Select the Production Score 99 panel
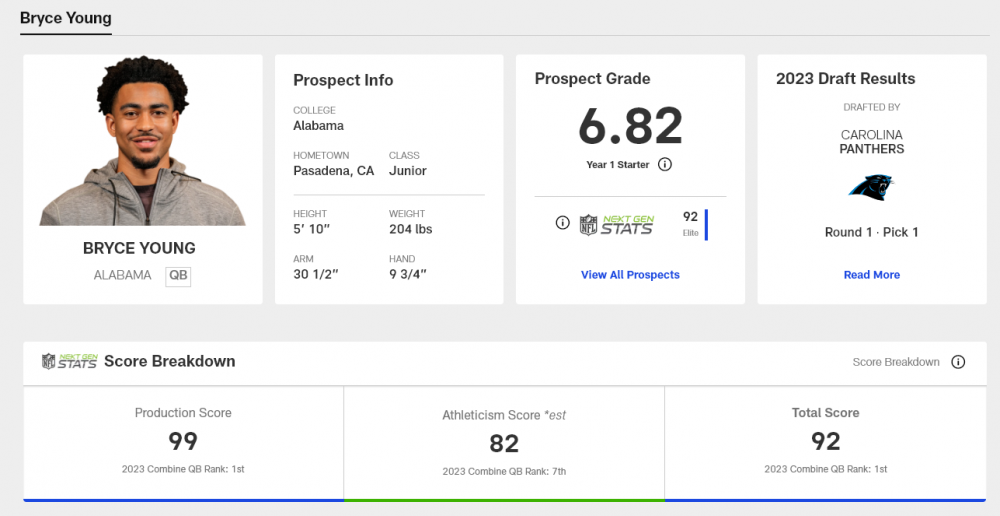 (183, 441)
